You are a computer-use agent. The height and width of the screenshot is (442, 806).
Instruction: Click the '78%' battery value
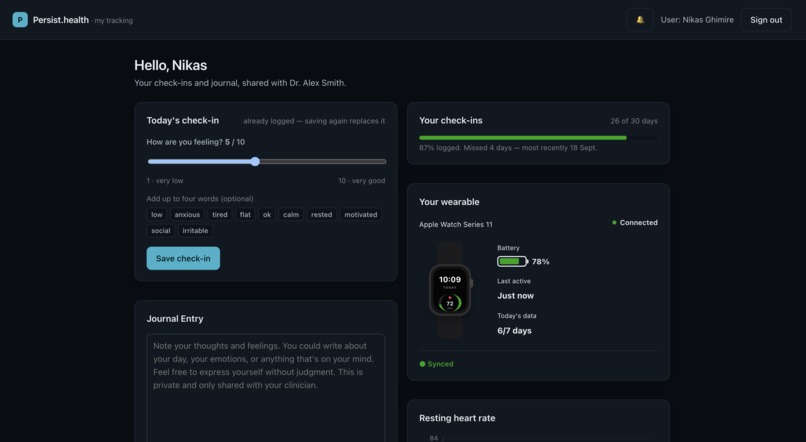click(x=540, y=262)
